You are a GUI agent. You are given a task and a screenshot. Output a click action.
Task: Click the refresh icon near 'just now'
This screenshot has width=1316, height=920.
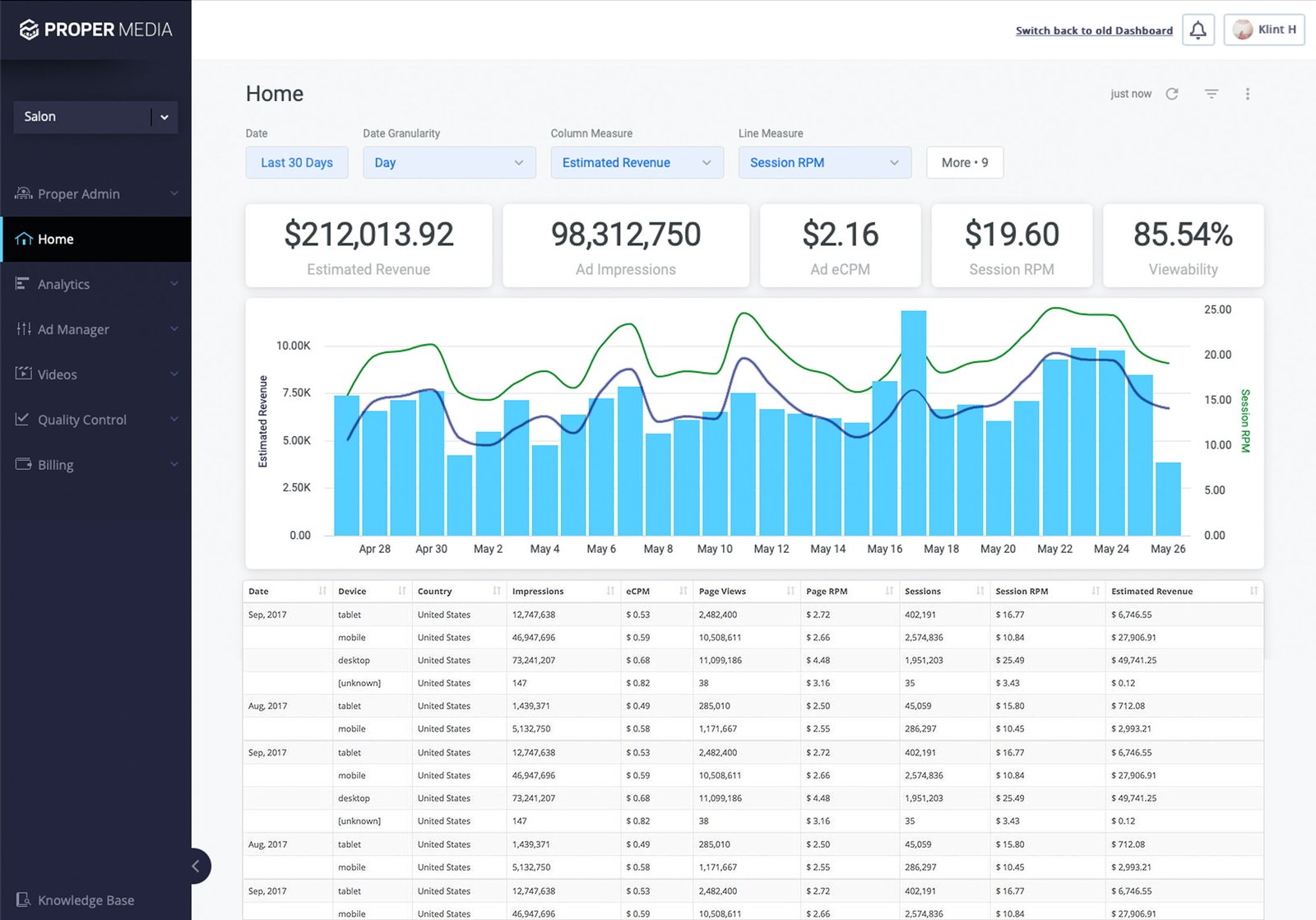1172,94
